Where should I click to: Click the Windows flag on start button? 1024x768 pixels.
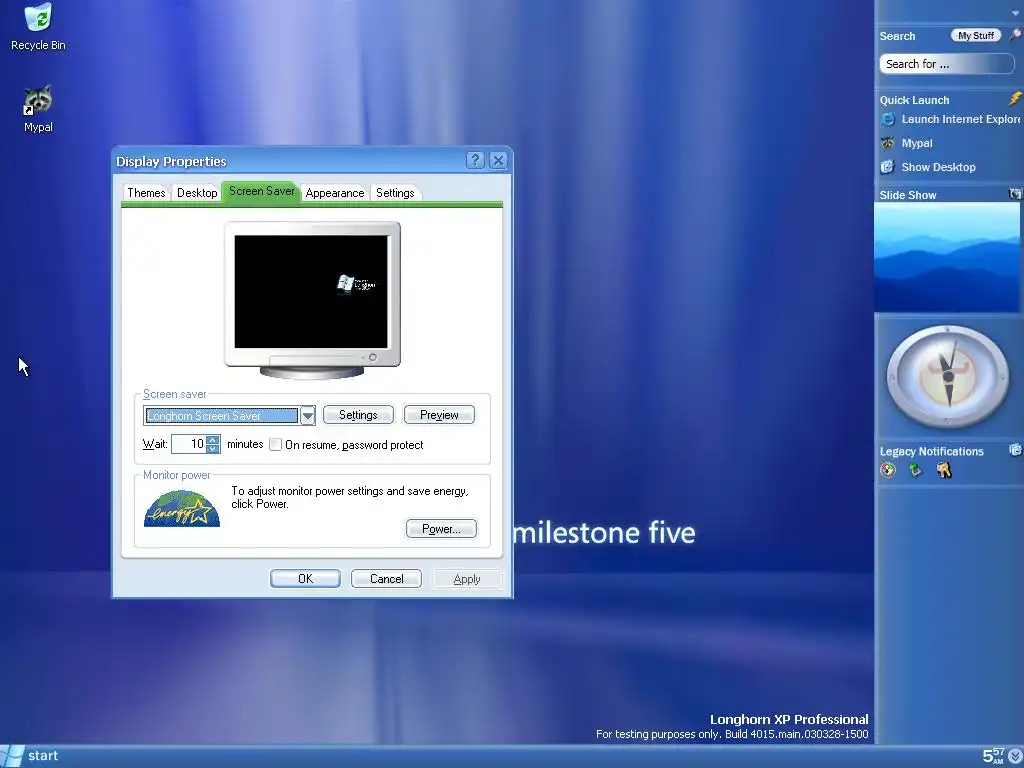pyautogui.click(x=12, y=756)
